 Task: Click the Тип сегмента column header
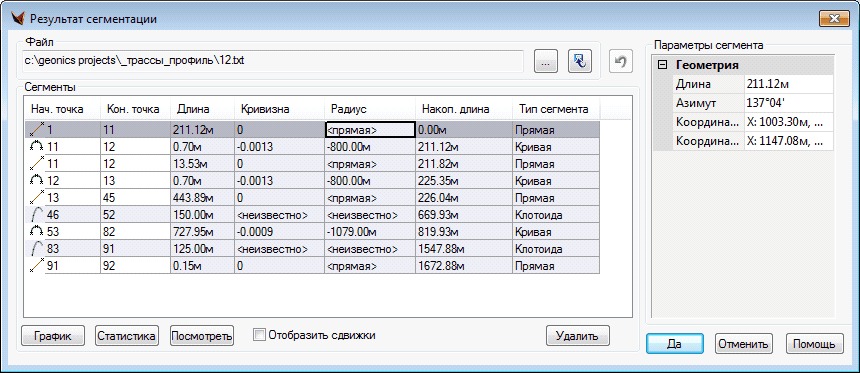point(556,109)
